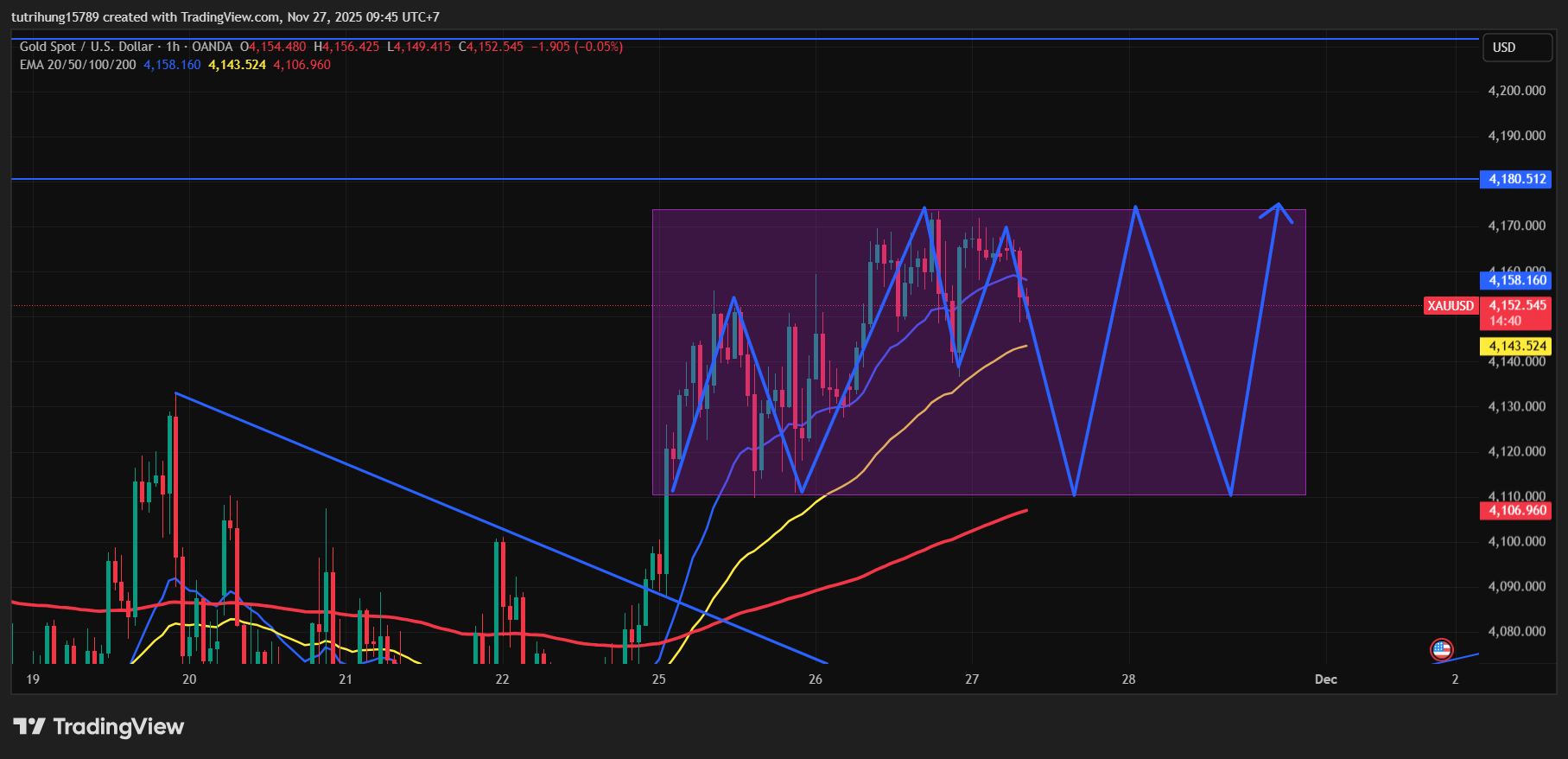Click the blue arrowhead on the projected path
Viewport: 1568px width, 759px height.
click(1278, 207)
